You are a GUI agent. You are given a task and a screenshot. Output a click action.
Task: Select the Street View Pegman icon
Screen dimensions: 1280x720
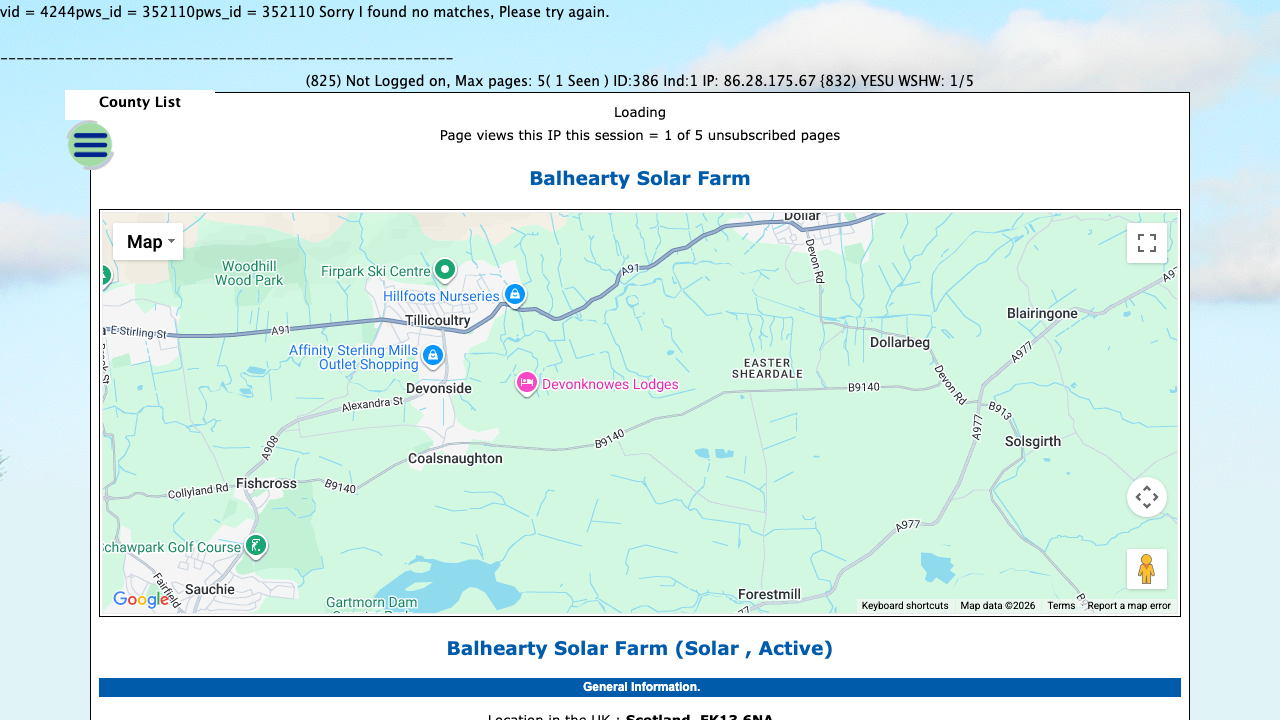coord(1146,568)
